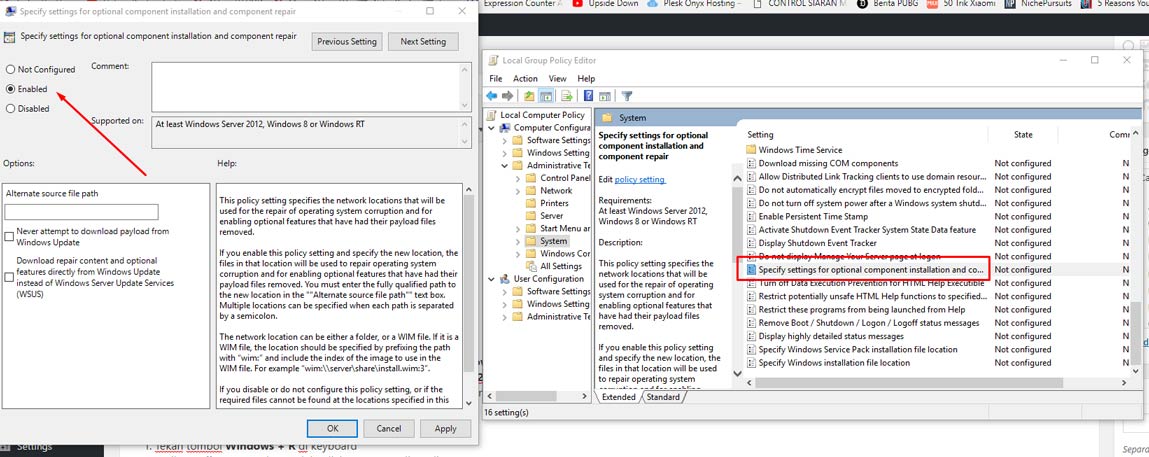Click icon of Remove Boot / Shutdown status messages
Screen dimensions: 1149x457
[750, 323]
